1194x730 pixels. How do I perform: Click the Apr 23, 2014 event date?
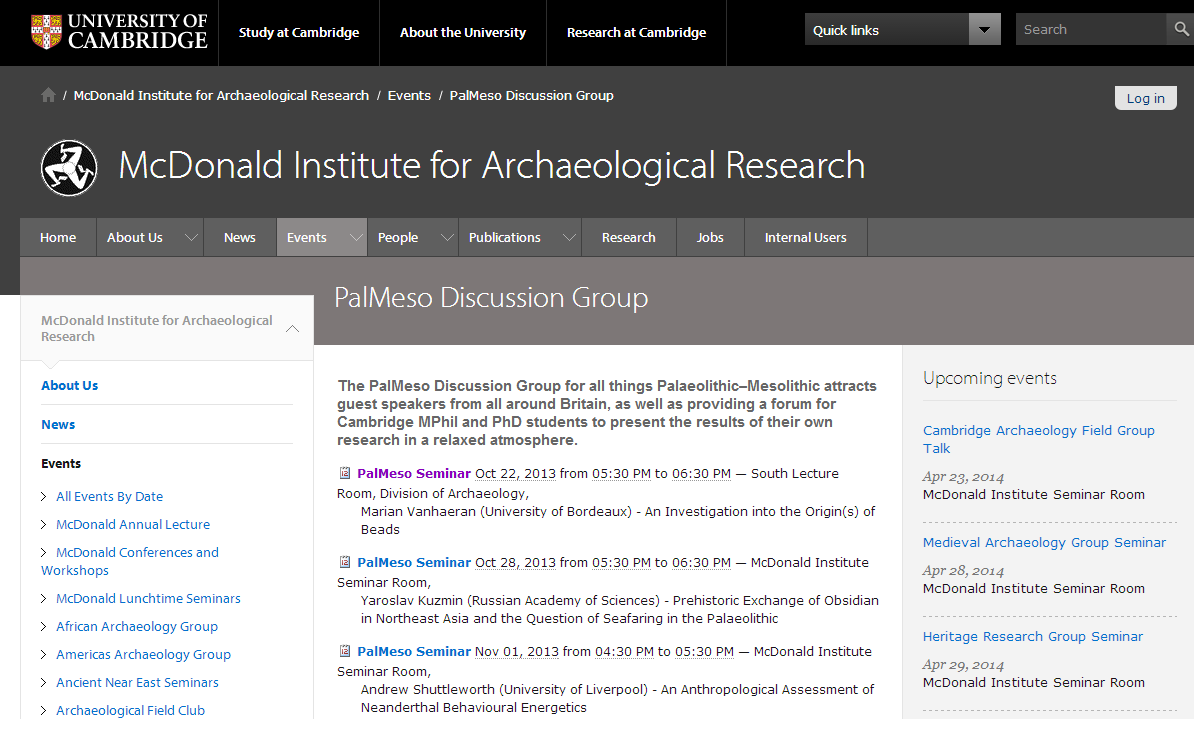[x=963, y=477]
